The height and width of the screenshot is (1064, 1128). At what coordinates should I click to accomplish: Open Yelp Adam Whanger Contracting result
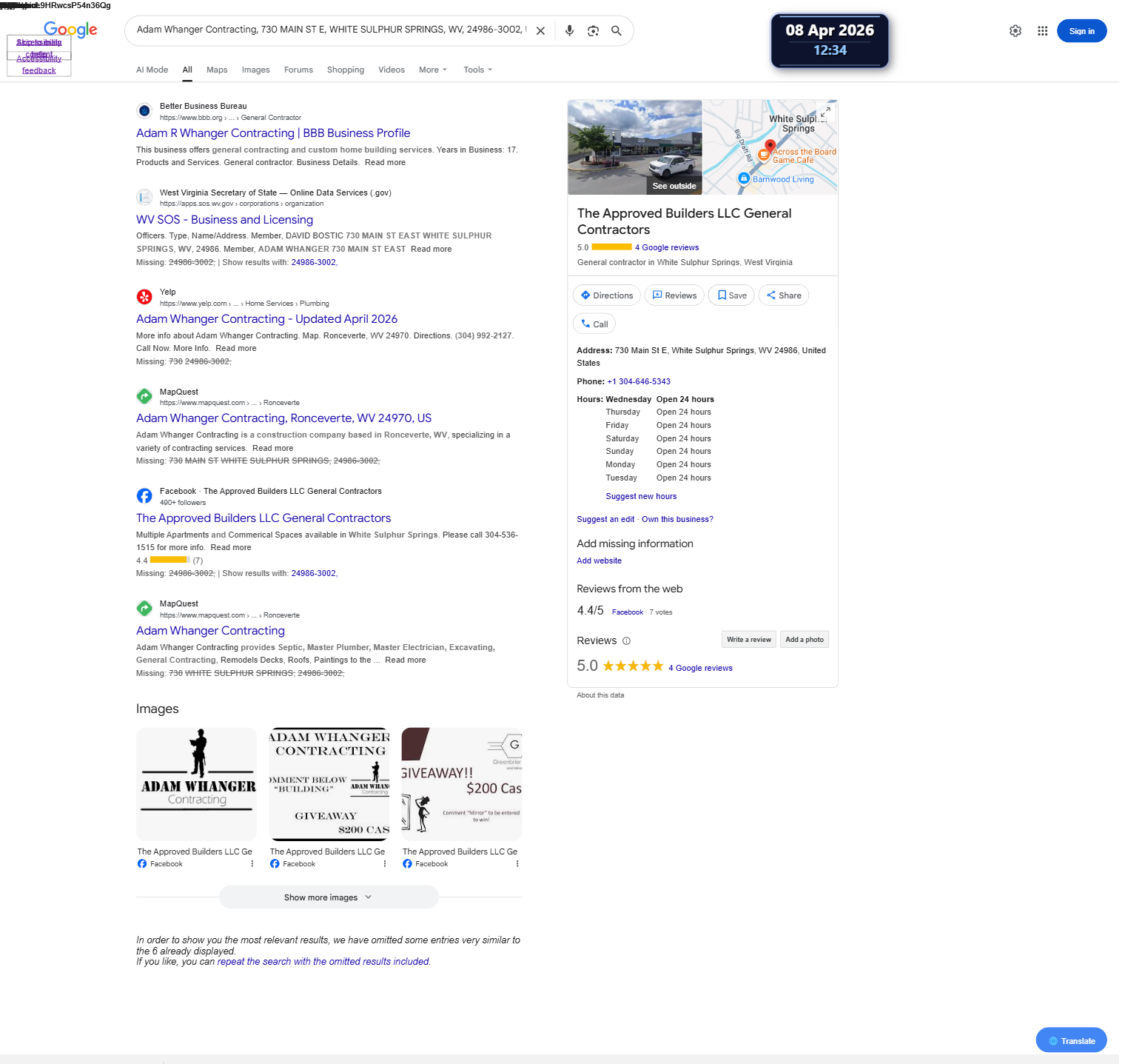[266, 319]
